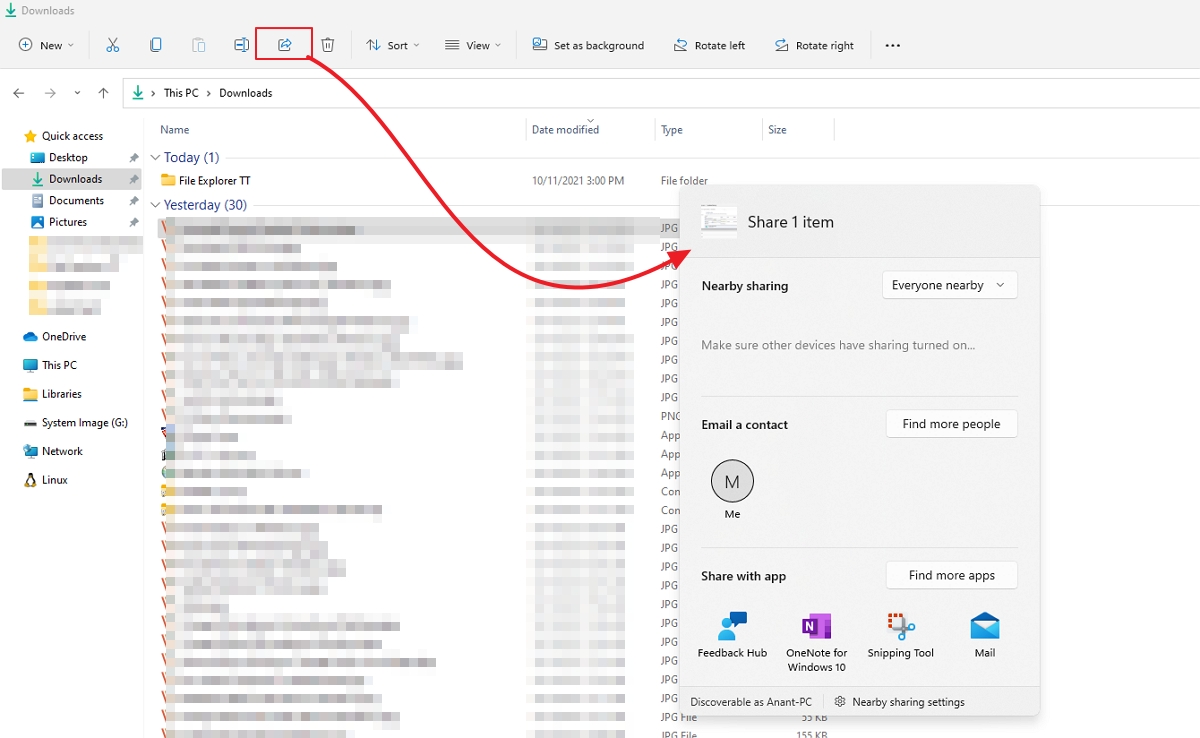This screenshot has width=1200, height=738.
Task: Click the shared item thumbnail preview
Action: pos(719,222)
